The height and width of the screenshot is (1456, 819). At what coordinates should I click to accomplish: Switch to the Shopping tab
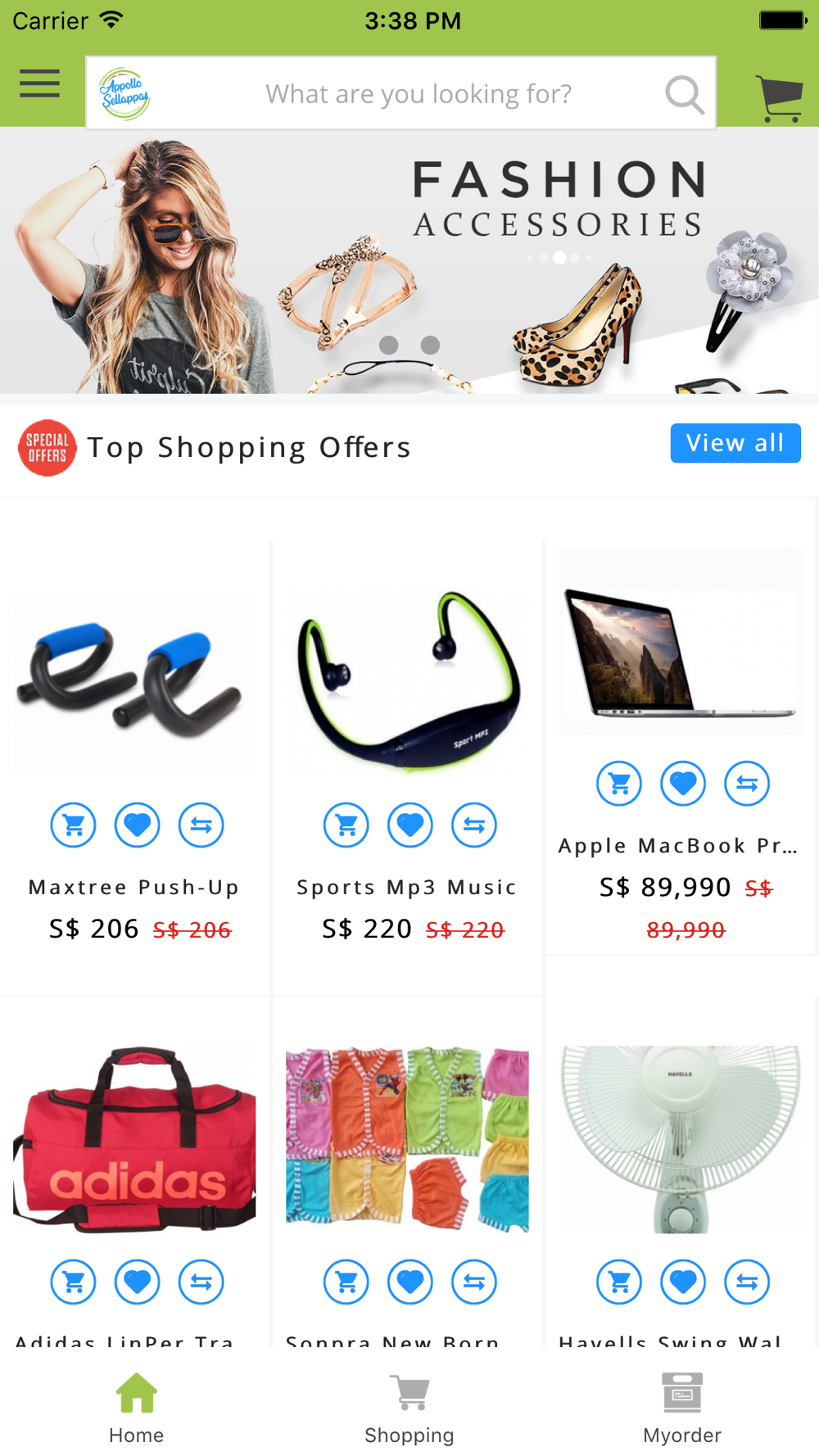point(409,1409)
